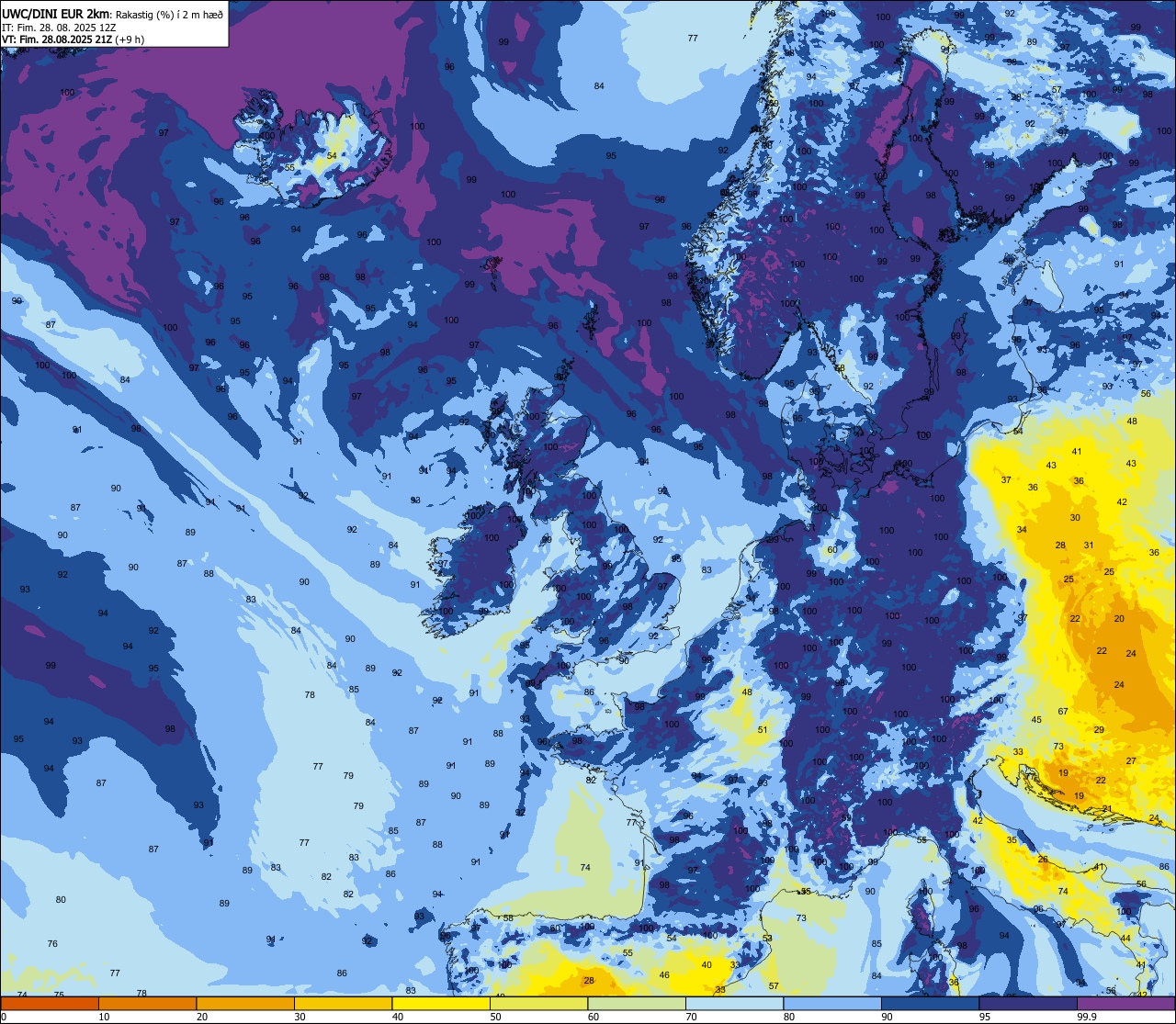
Task: Click the dark navy 95–99.9 legend swatch
Action: (x=1028, y=1003)
